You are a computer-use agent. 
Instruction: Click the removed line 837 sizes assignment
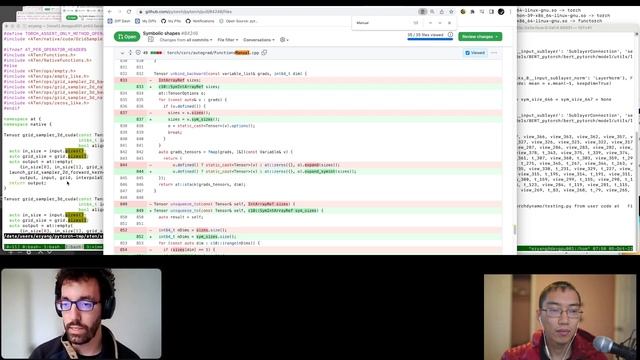coord(308,113)
